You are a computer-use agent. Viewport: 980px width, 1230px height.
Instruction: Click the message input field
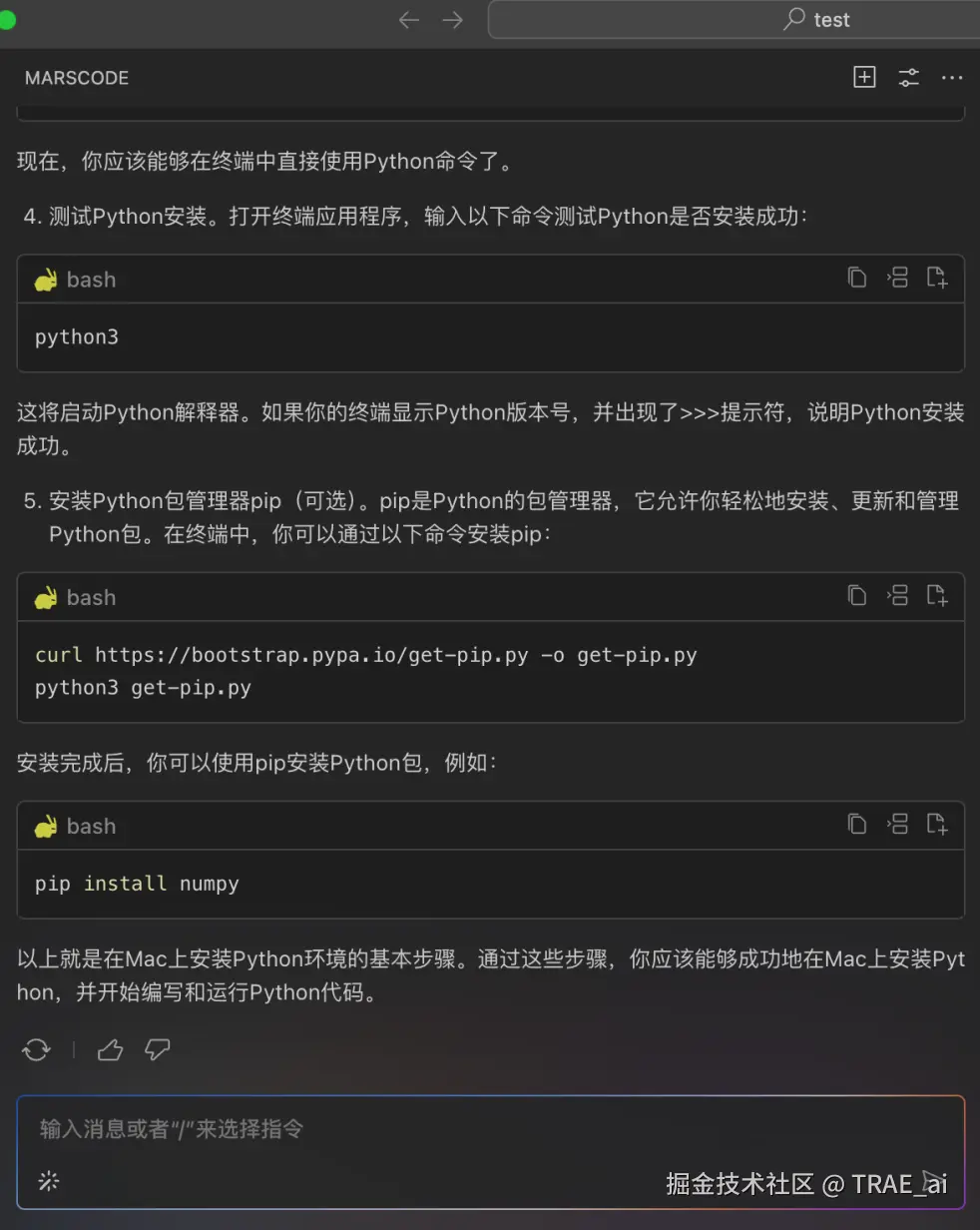(x=490, y=1129)
